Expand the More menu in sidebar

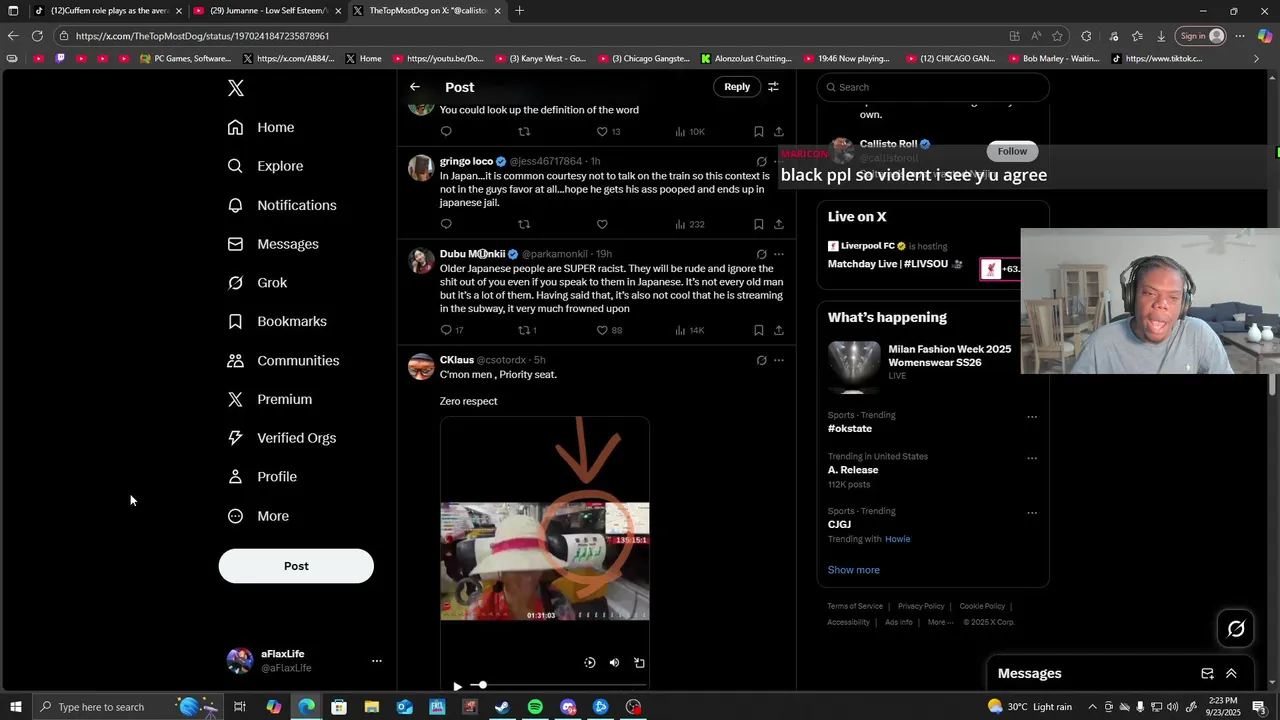pos(258,516)
